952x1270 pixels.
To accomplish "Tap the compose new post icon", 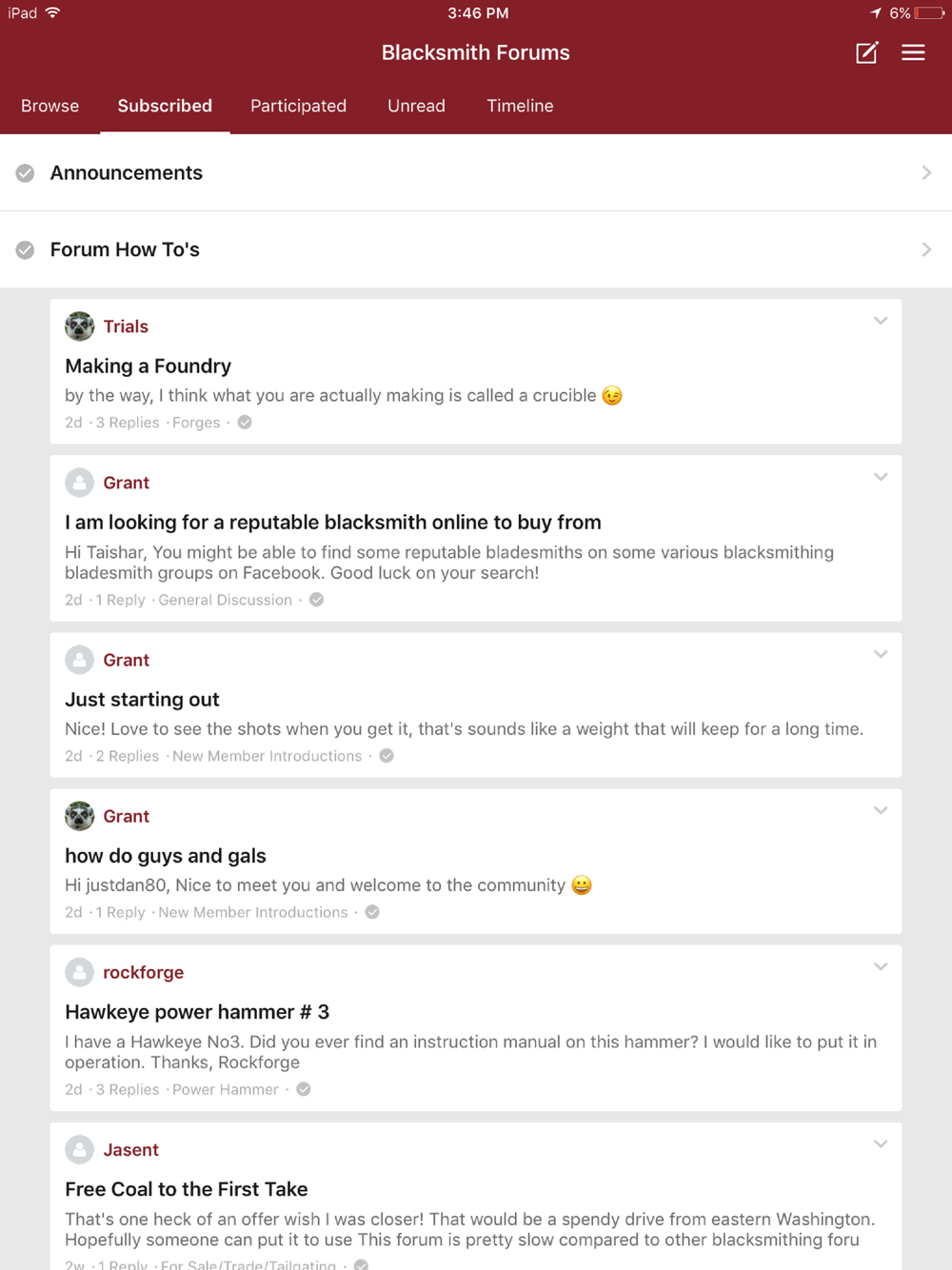I will pyautogui.click(x=866, y=52).
